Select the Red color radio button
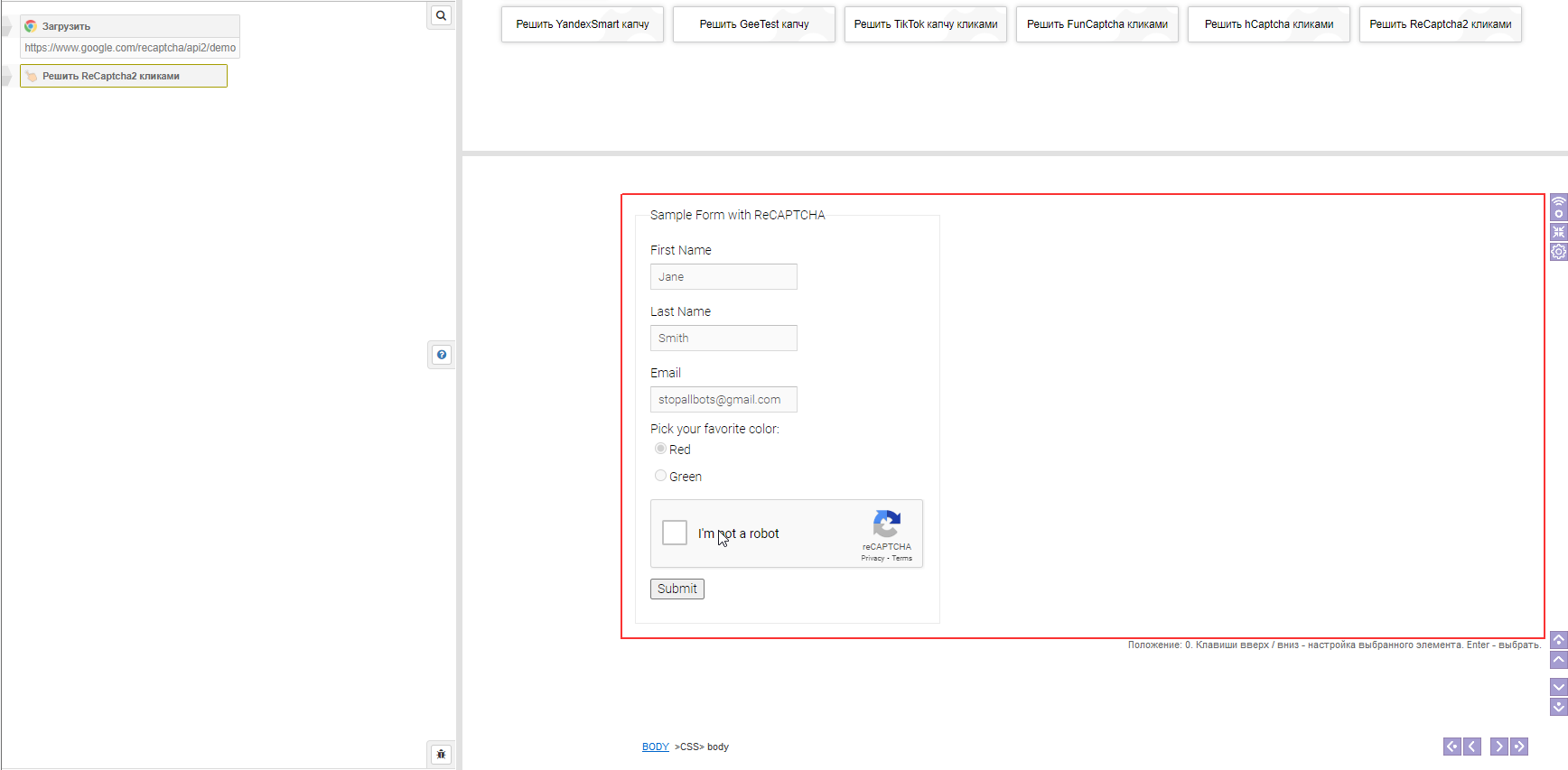The height and width of the screenshot is (770, 1568). pyautogui.click(x=660, y=449)
